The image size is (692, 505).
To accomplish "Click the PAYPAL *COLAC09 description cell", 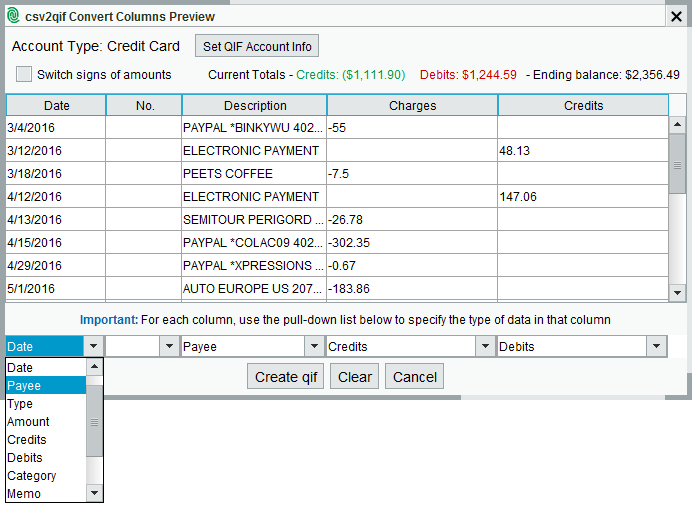I will [x=254, y=242].
